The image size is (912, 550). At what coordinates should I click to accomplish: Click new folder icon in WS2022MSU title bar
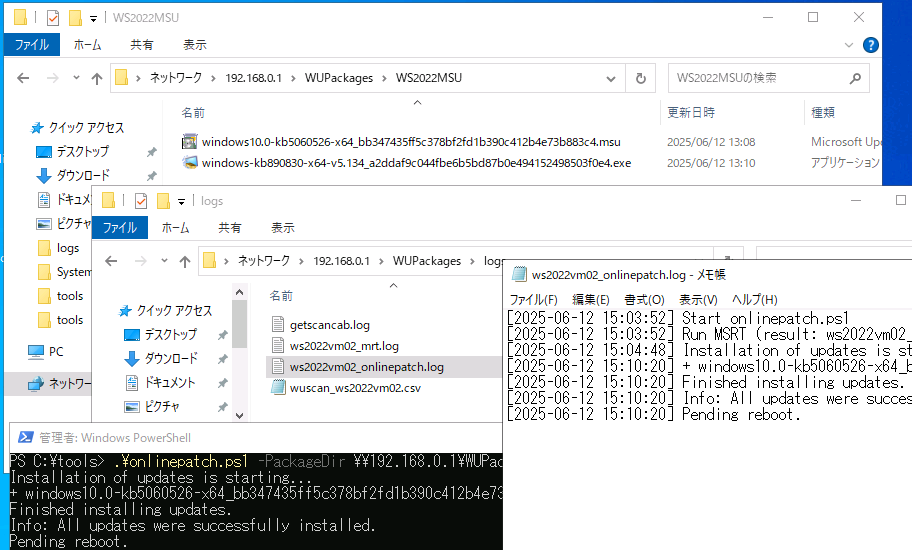(x=75, y=18)
